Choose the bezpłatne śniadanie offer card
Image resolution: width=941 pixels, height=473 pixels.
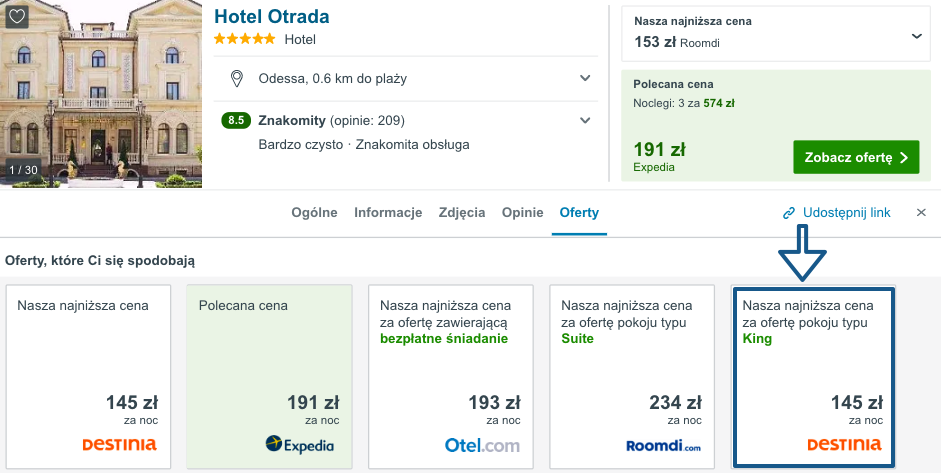[451, 377]
